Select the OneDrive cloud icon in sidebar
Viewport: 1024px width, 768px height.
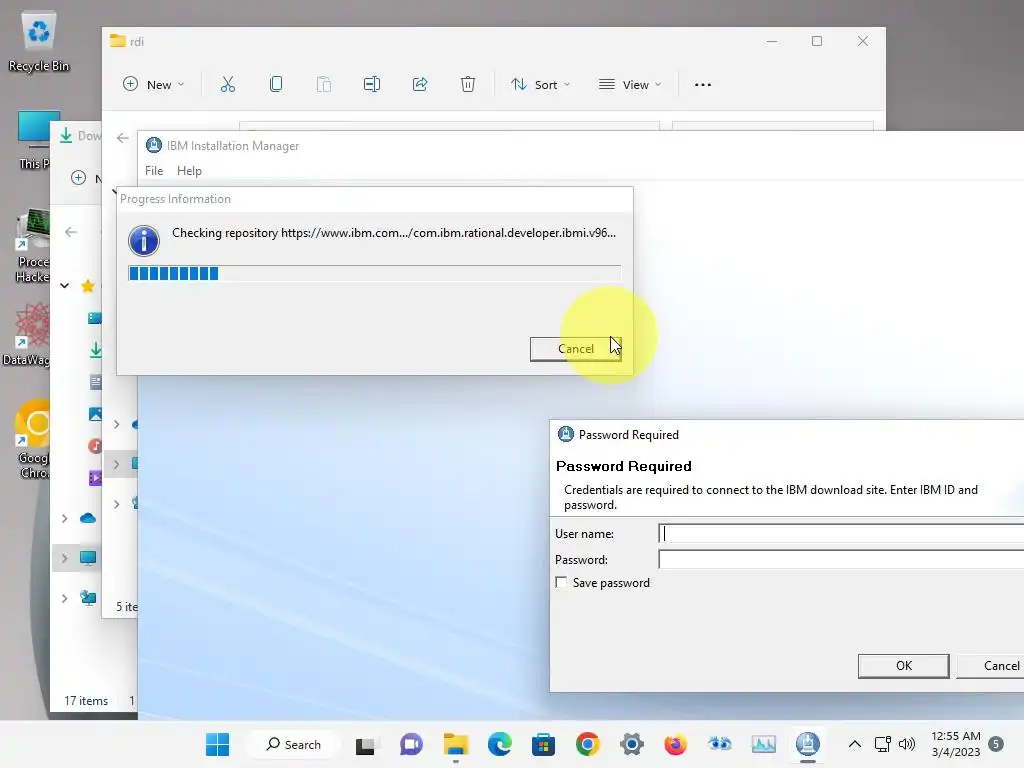point(88,519)
